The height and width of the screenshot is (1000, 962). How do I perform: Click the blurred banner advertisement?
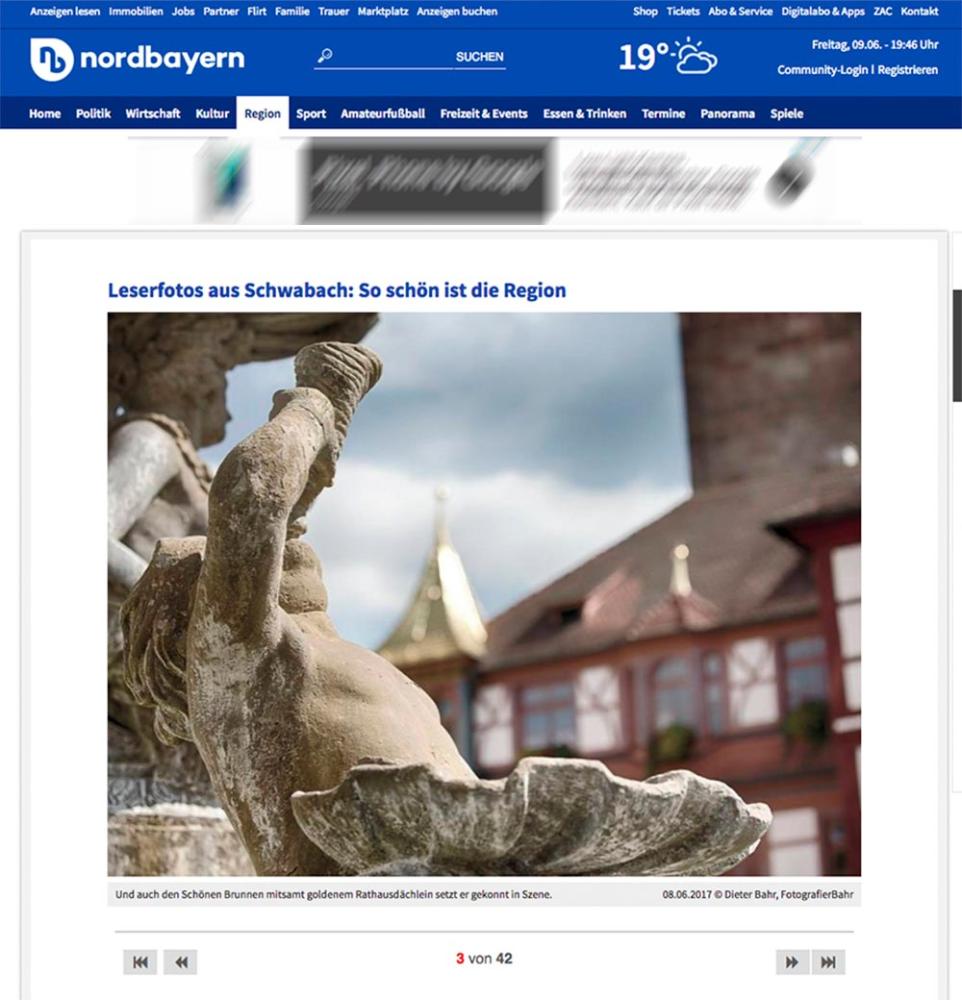pos(495,180)
